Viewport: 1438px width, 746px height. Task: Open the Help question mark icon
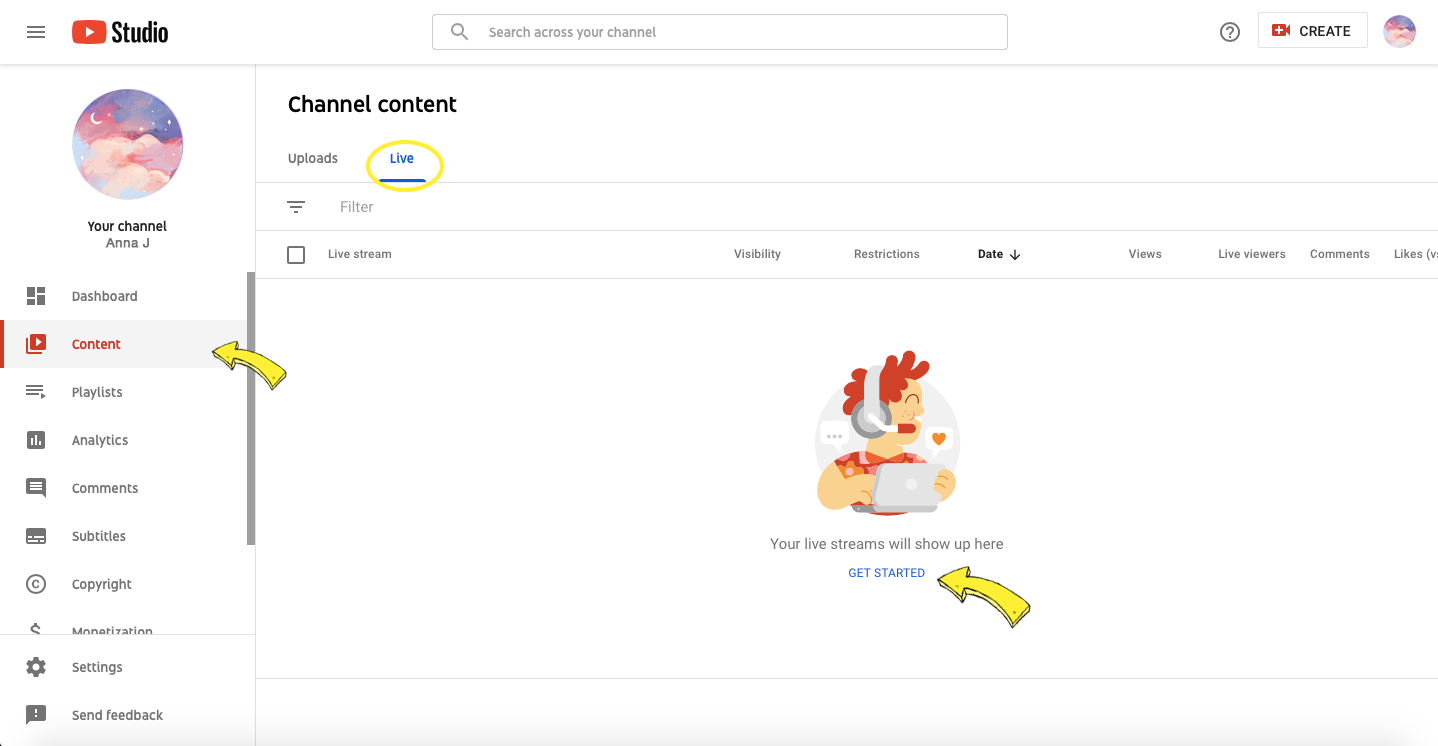[x=1229, y=31]
